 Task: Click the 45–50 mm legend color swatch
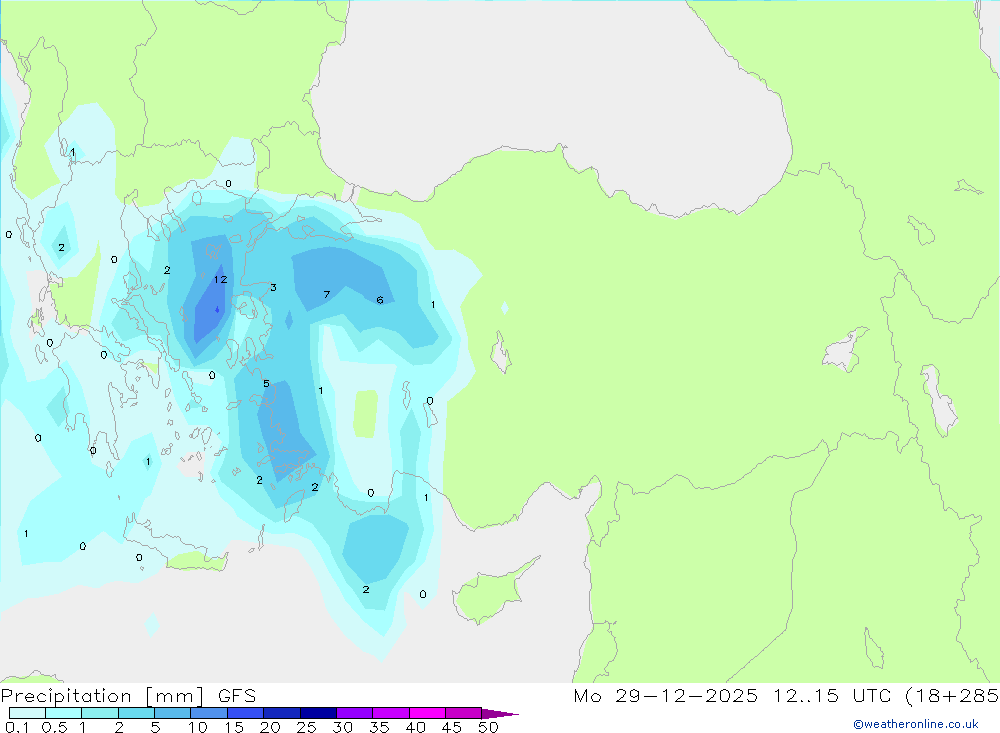coord(463,713)
